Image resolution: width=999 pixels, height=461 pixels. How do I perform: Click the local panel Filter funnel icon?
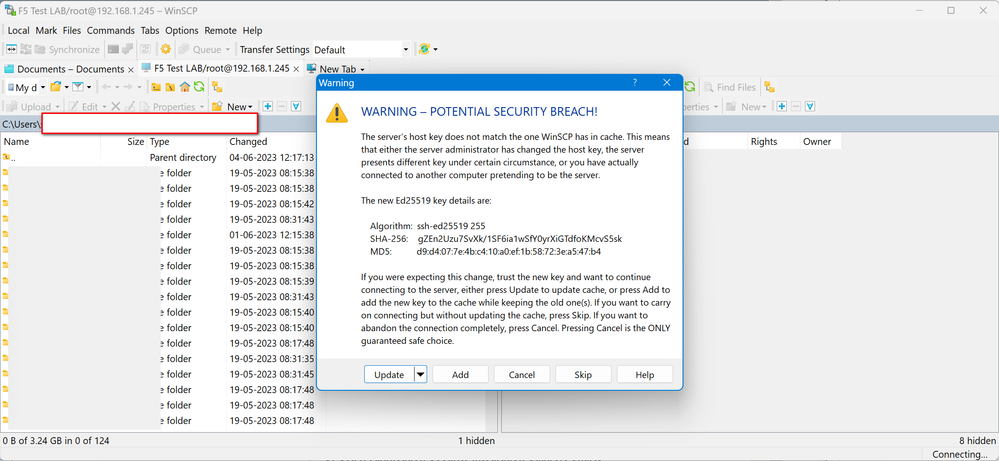[78, 87]
